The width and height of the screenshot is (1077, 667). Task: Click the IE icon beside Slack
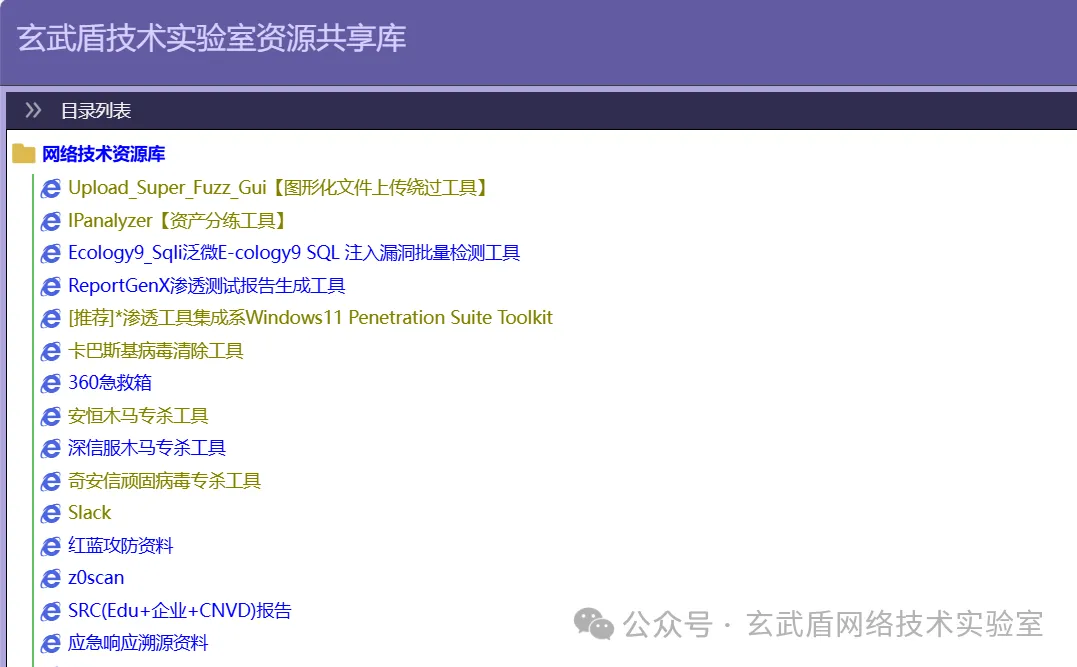click(x=51, y=514)
